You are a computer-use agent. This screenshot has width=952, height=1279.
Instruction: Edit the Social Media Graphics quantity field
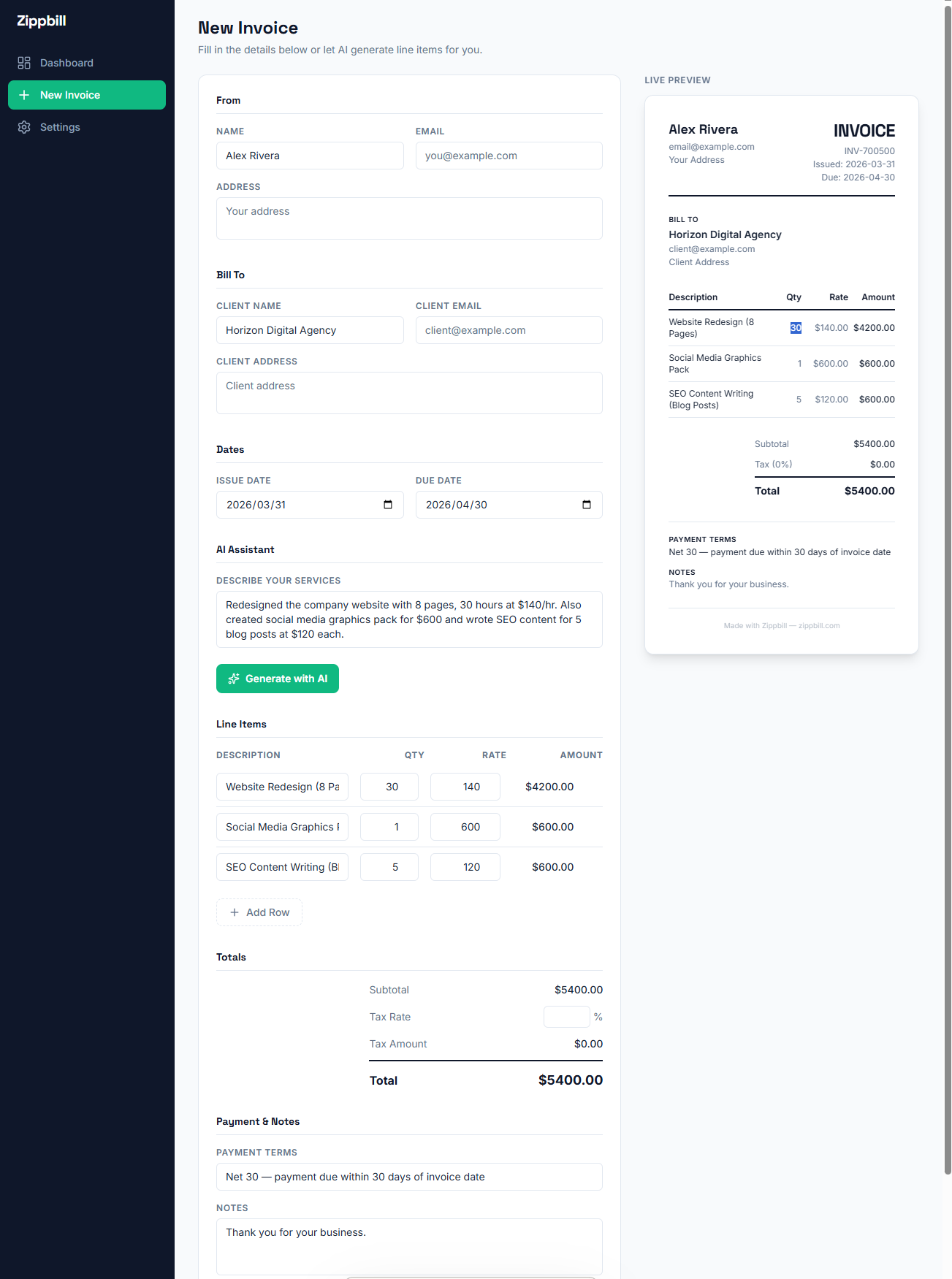click(389, 827)
